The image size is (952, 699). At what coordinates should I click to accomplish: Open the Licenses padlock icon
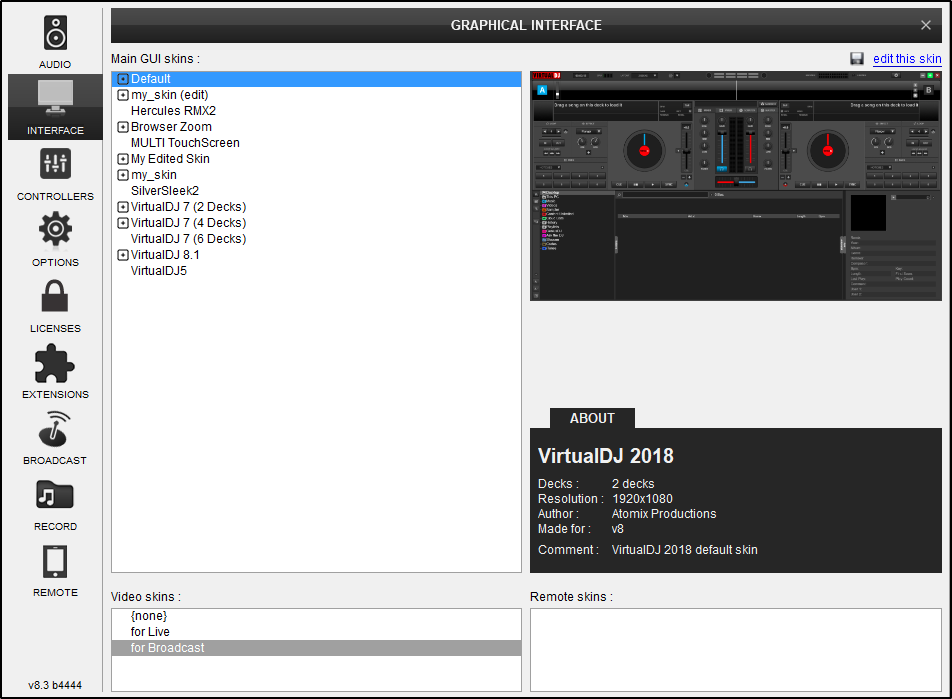pyautogui.click(x=55, y=296)
